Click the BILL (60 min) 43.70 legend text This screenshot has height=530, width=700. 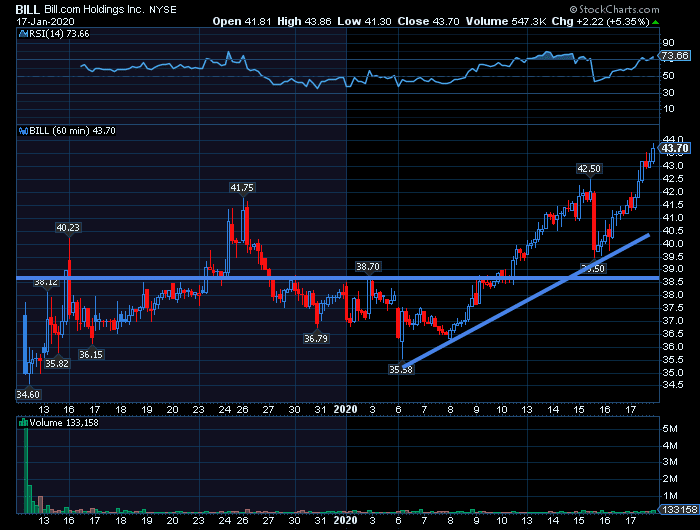pyautogui.click(x=72, y=131)
